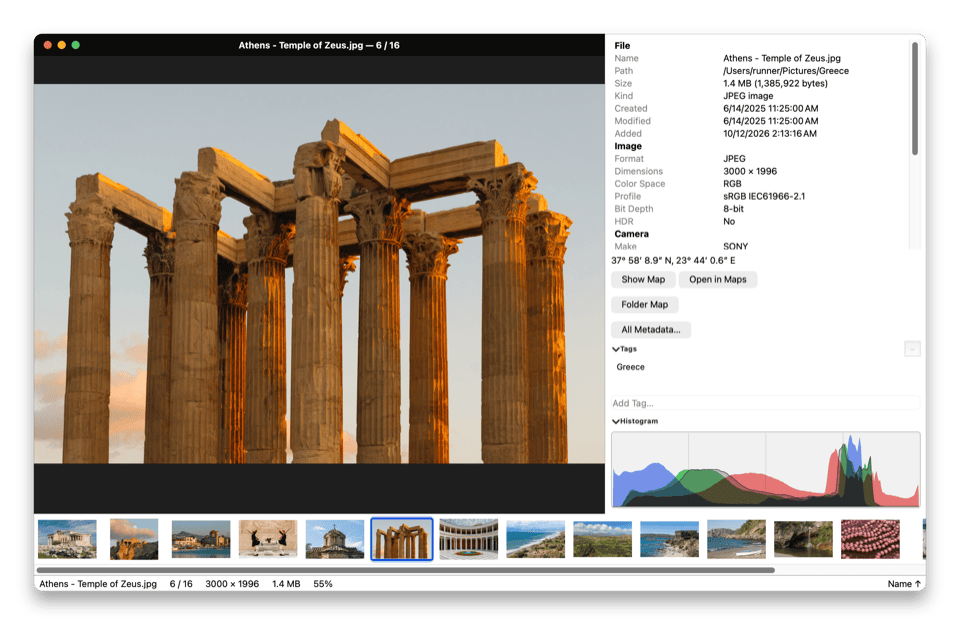Select the Greece tag
The width and height of the screenshot is (960, 625).
[x=631, y=367]
